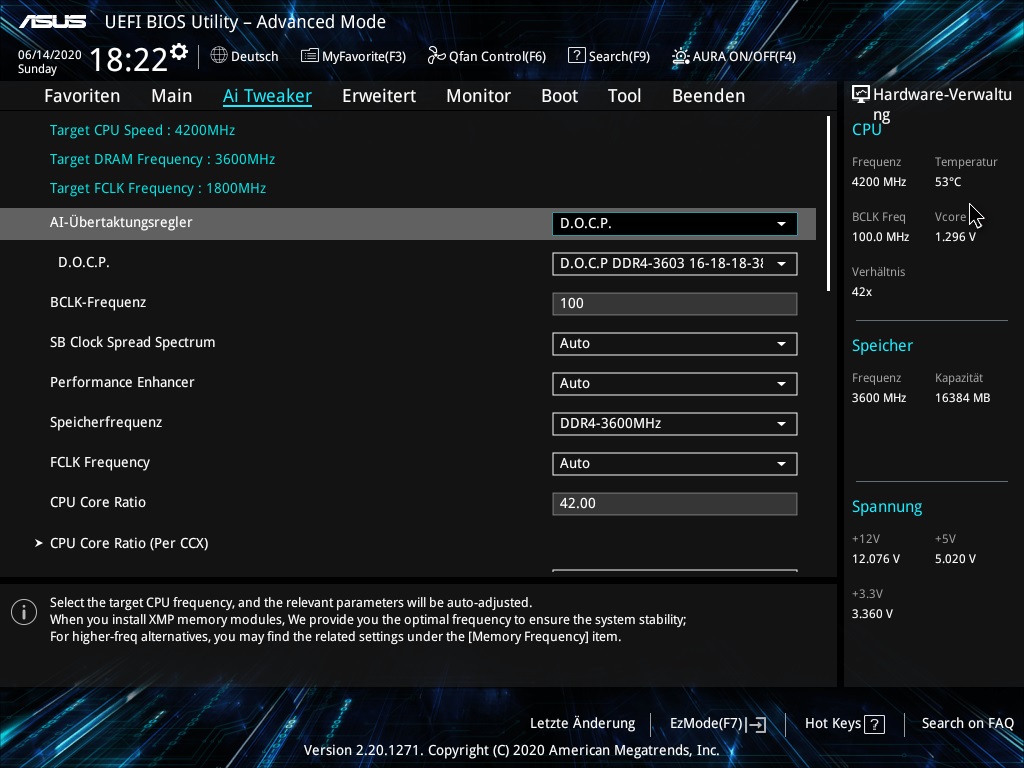Click the BCLK-Frequenz input field

(675, 304)
